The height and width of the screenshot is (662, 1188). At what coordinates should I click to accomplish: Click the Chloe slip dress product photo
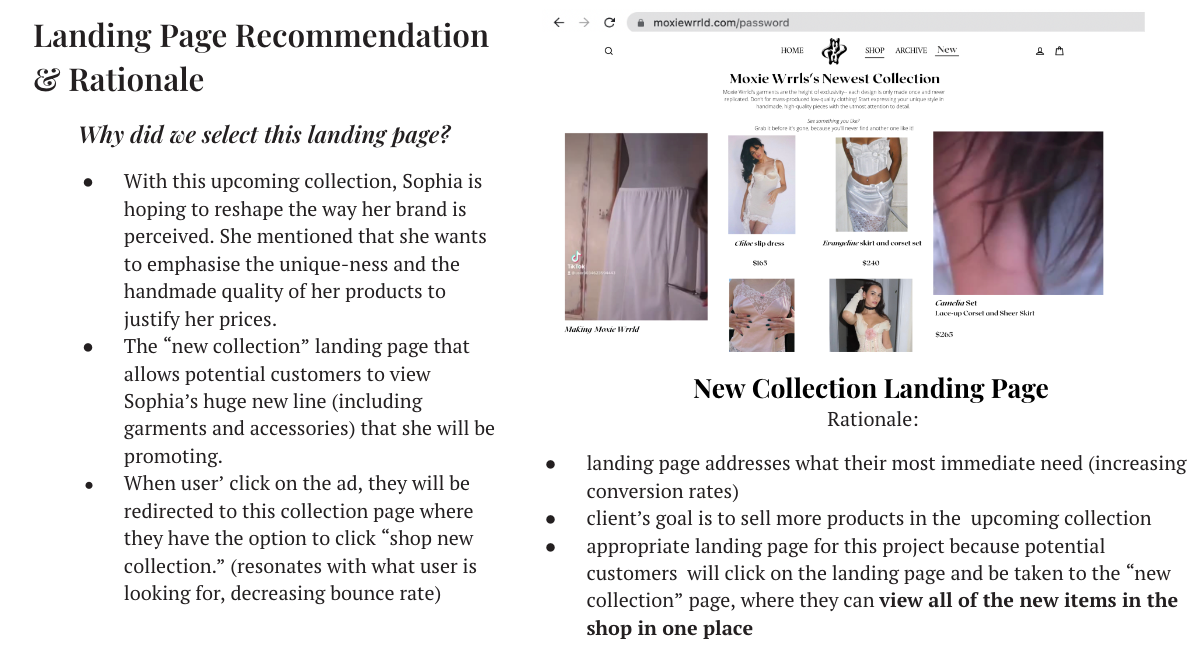(761, 185)
